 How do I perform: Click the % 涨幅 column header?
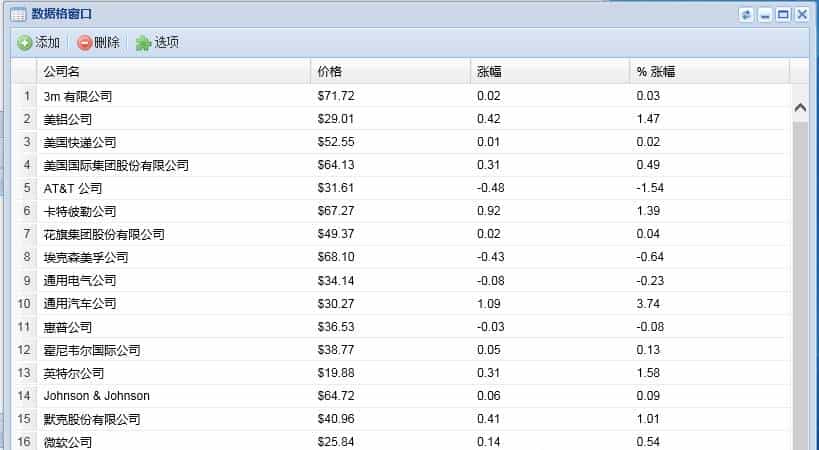coord(709,72)
